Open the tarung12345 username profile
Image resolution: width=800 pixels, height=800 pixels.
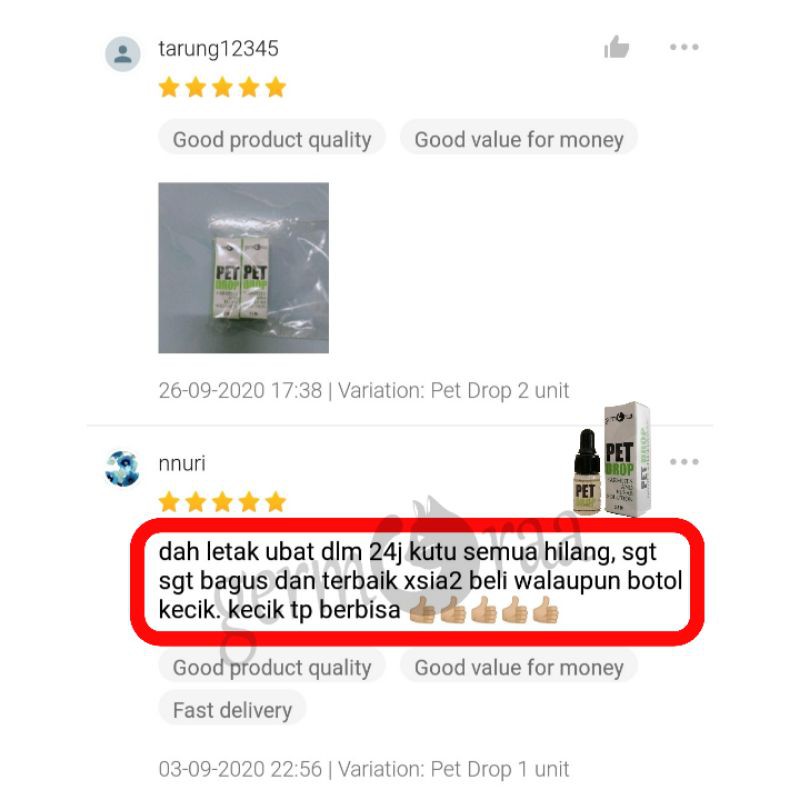(x=218, y=49)
